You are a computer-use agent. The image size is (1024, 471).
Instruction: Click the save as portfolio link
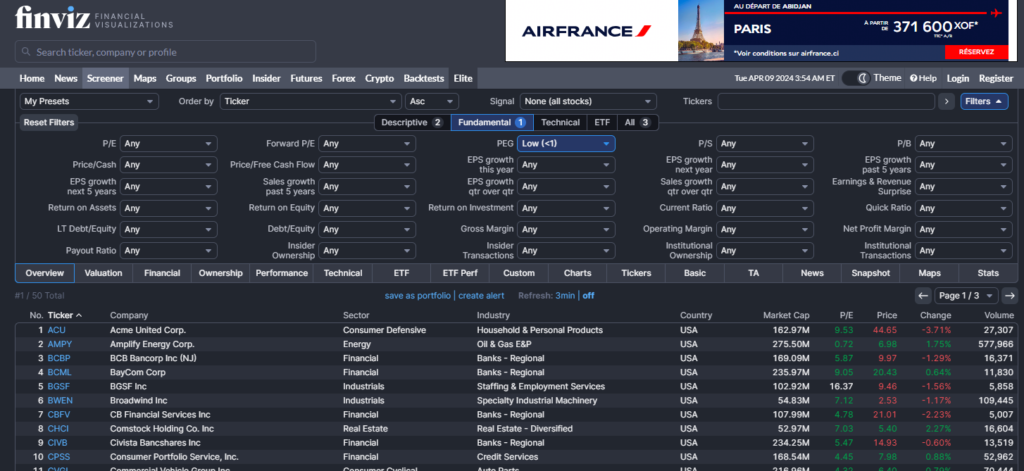[x=418, y=296]
